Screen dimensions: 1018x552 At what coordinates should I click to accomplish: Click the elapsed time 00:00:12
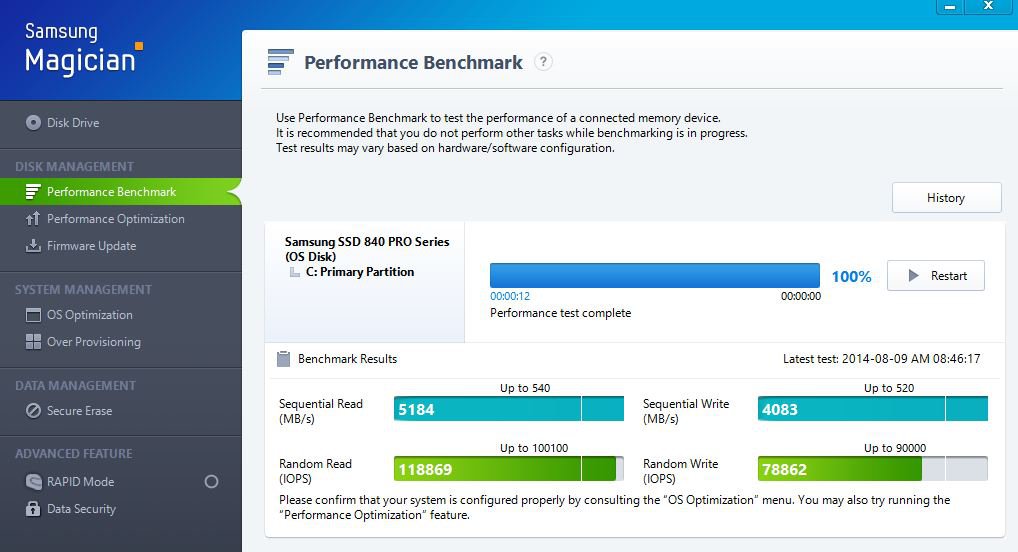[510, 296]
